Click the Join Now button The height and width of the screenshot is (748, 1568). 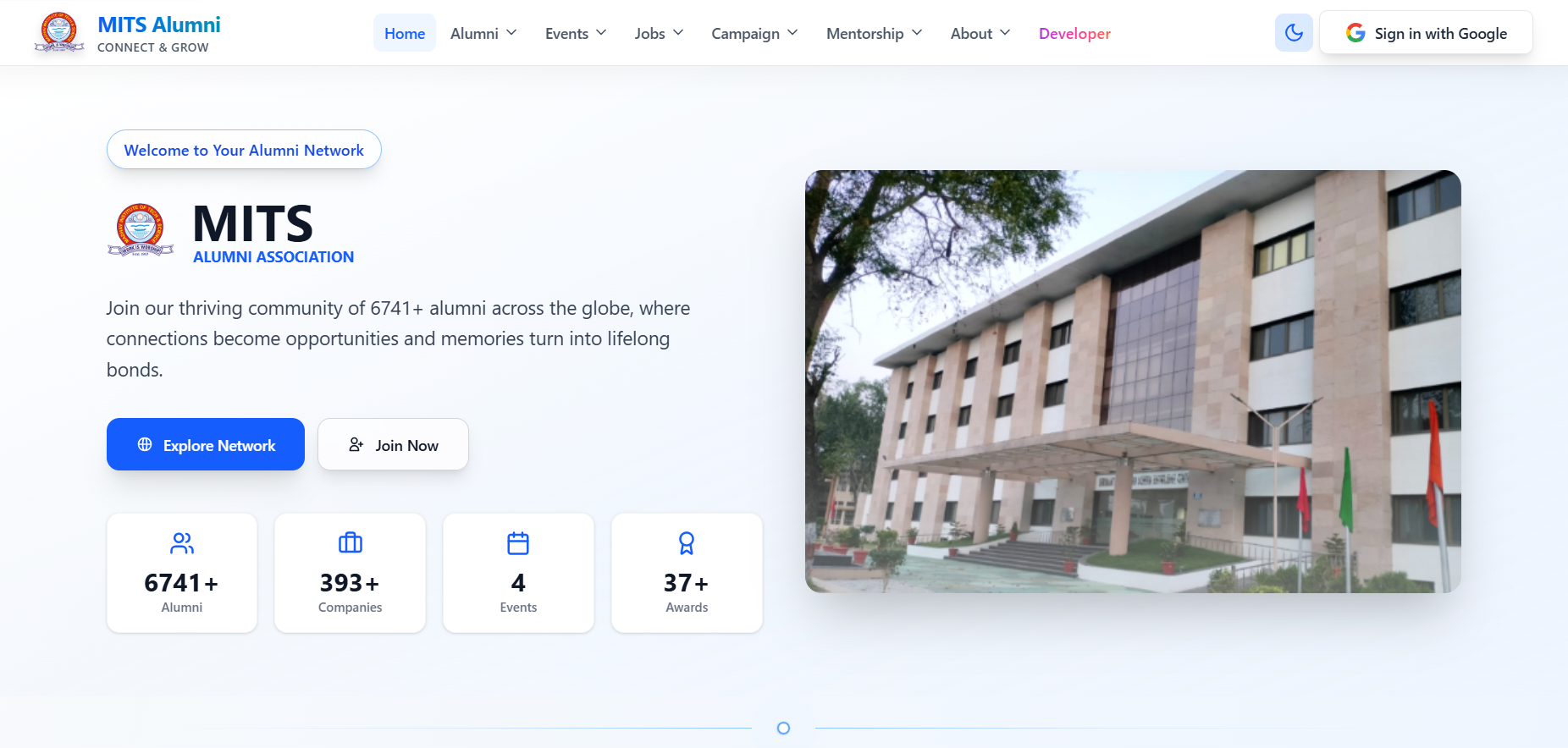click(393, 444)
